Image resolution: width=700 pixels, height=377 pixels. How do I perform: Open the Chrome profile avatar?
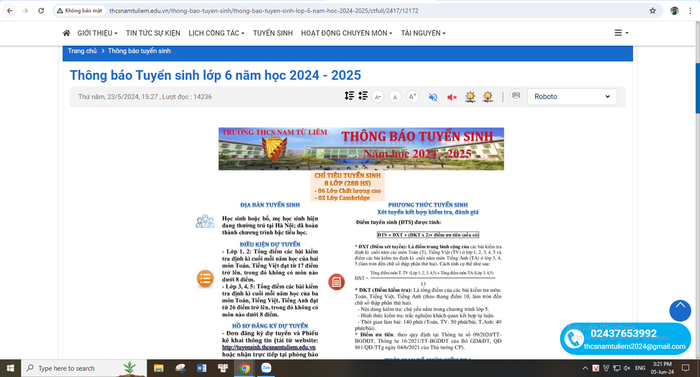[x=674, y=11]
